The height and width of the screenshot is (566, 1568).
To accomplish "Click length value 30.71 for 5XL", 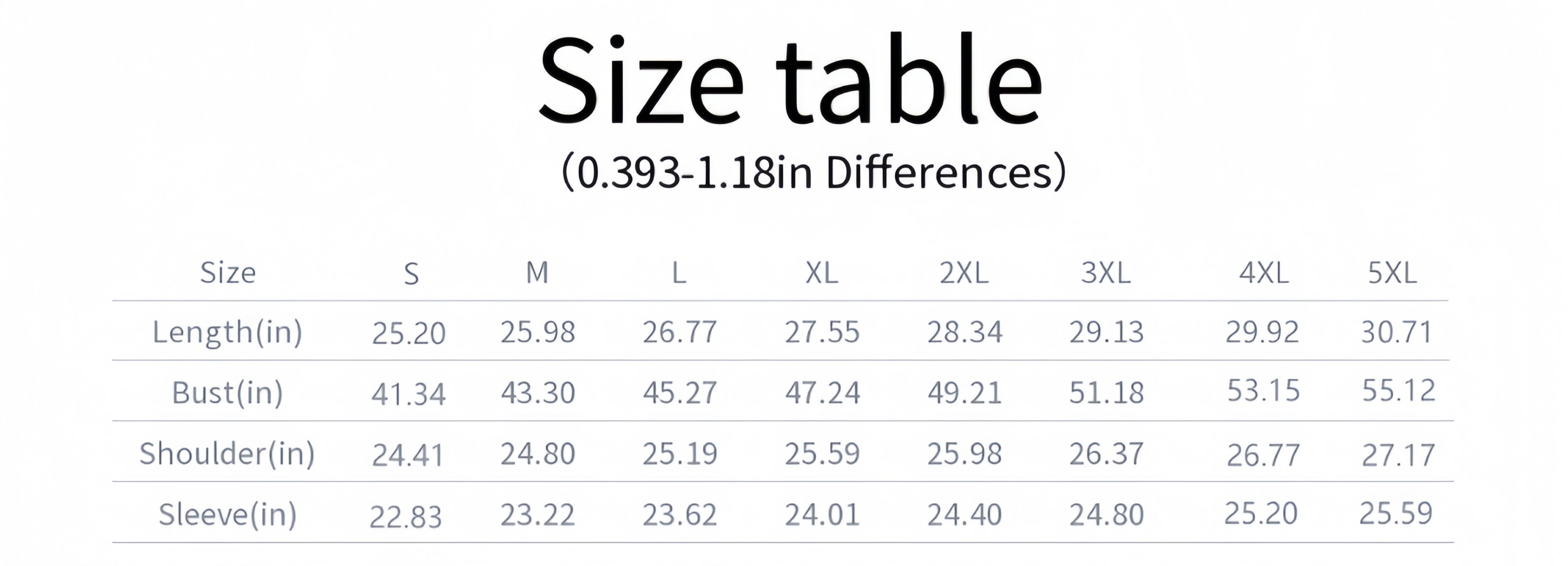I will 1396,332.
